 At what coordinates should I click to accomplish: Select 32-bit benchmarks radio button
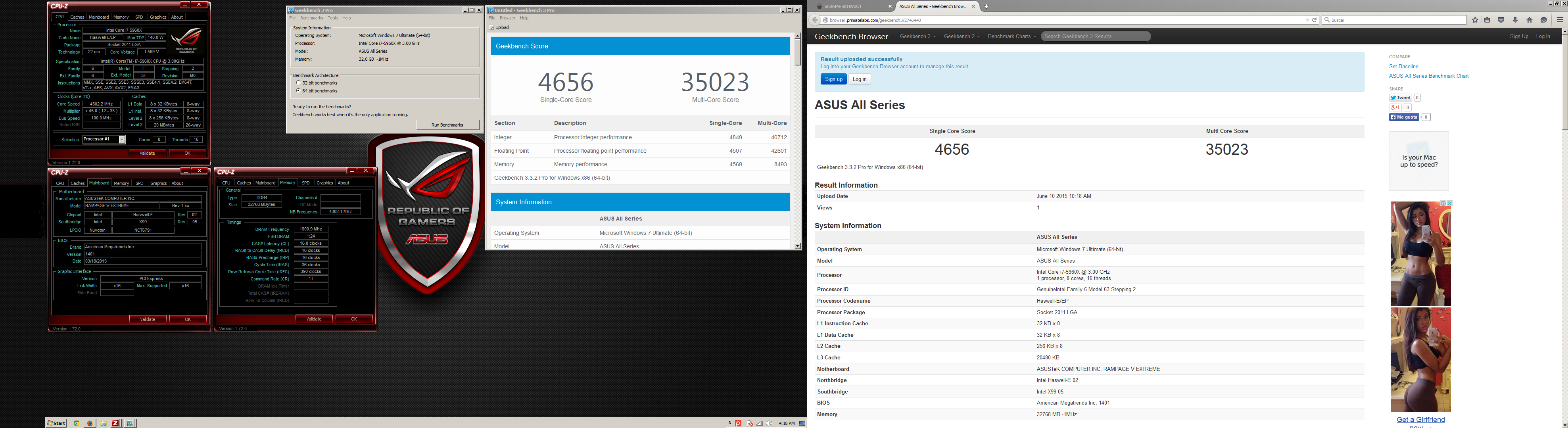pos(297,83)
